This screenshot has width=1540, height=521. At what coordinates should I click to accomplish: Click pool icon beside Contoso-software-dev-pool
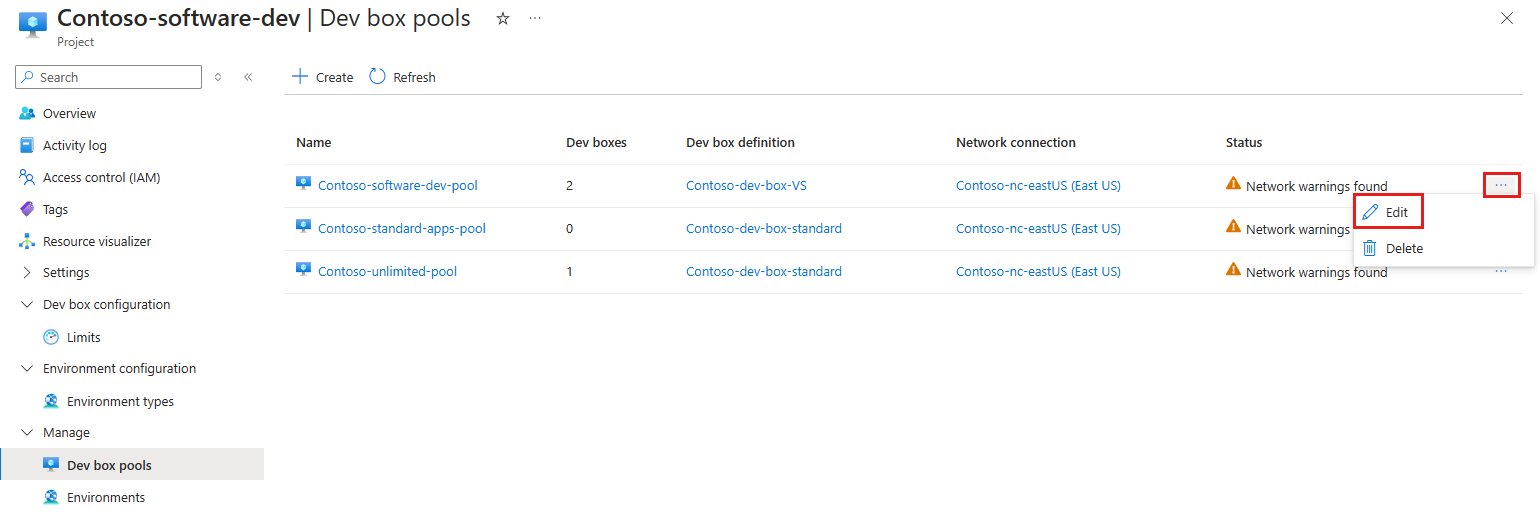[304, 184]
